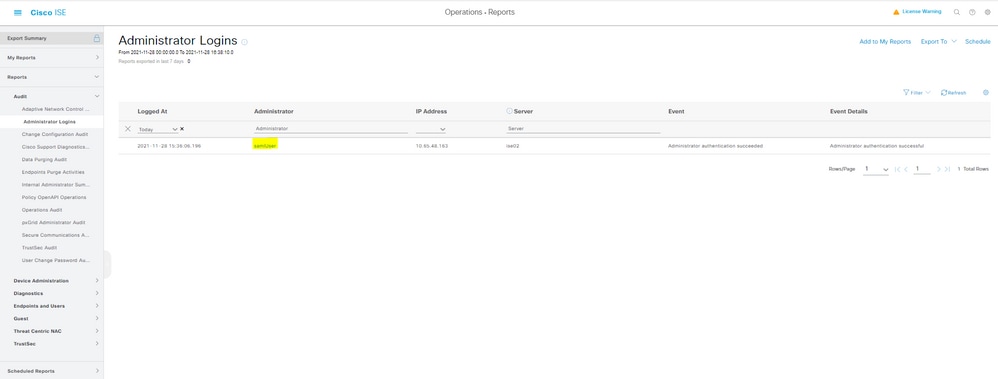Open the help question-mark icon
Screen dimensions: 998x379
click(x=972, y=12)
